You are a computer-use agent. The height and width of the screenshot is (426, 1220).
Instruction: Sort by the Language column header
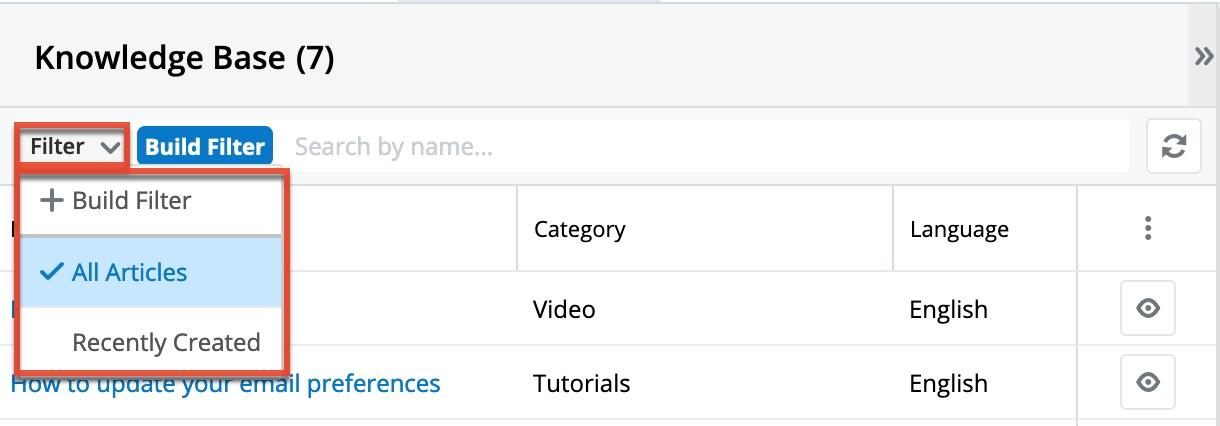point(959,229)
